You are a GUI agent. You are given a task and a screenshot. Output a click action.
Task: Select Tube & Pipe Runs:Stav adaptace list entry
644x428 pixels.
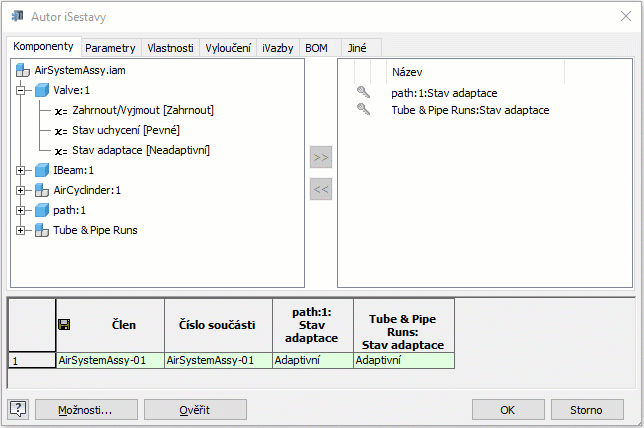click(x=470, y=110)
